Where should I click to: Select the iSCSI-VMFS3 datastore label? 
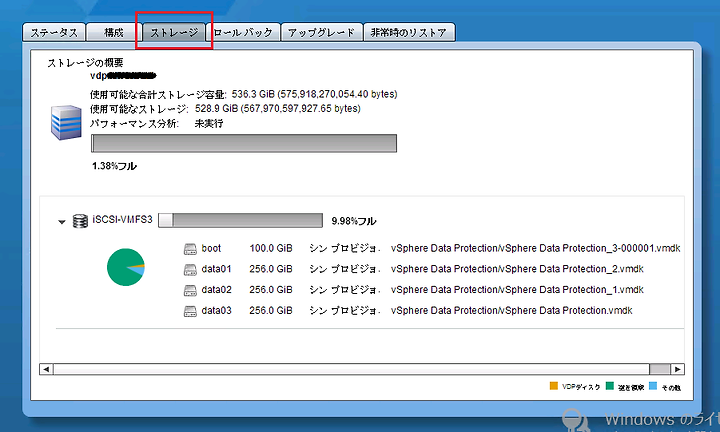pyautogui.click(x=122, y=219)
